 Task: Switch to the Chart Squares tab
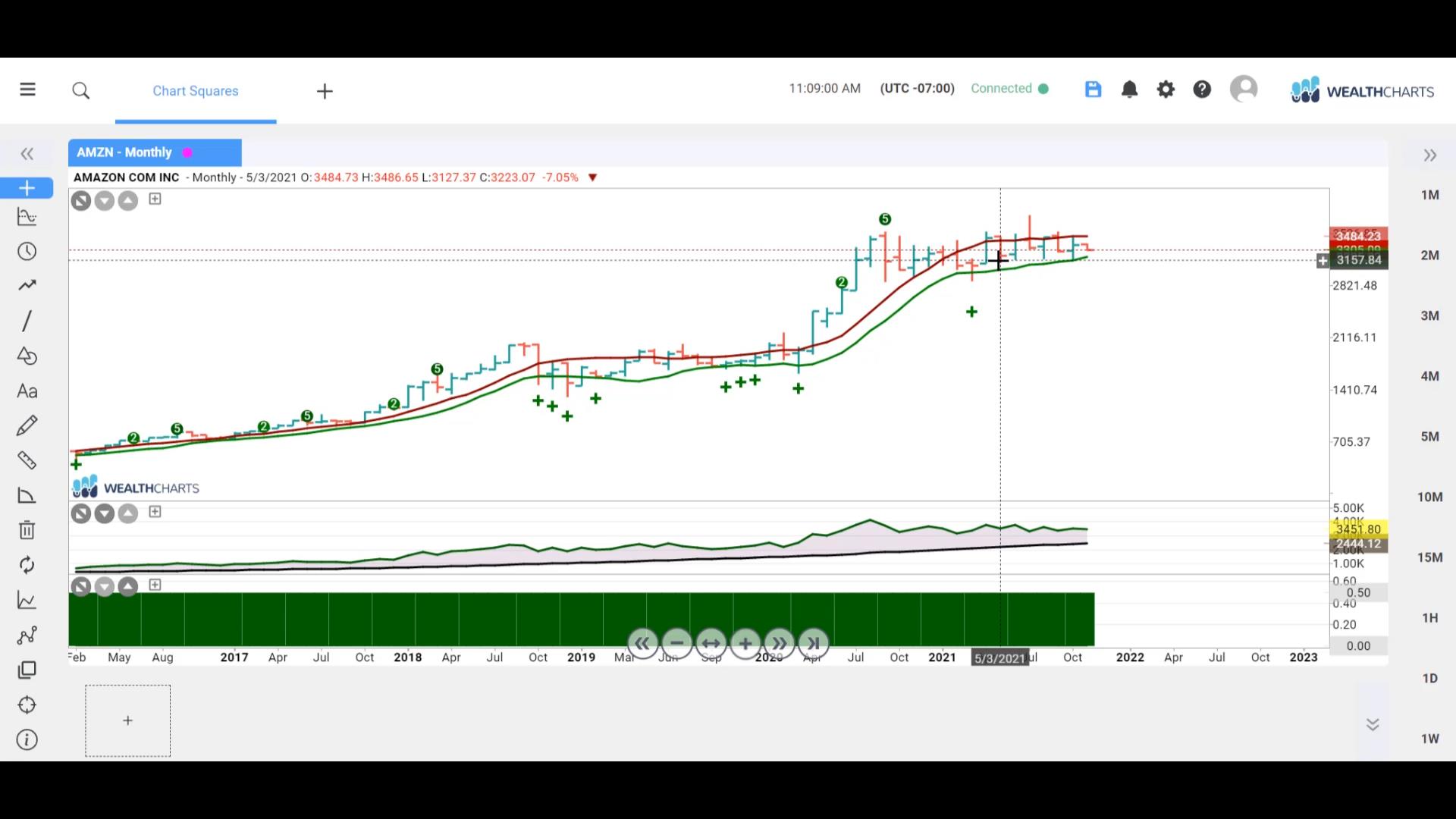coord(196,91)
